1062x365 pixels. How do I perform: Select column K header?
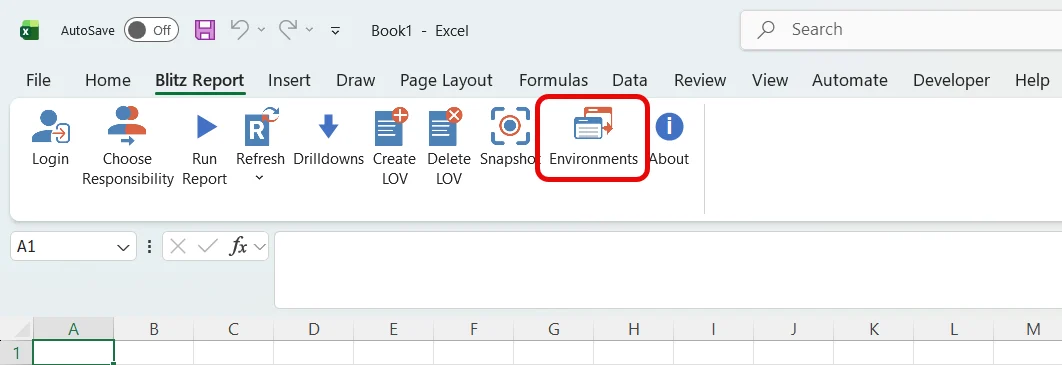pos(874,329)
